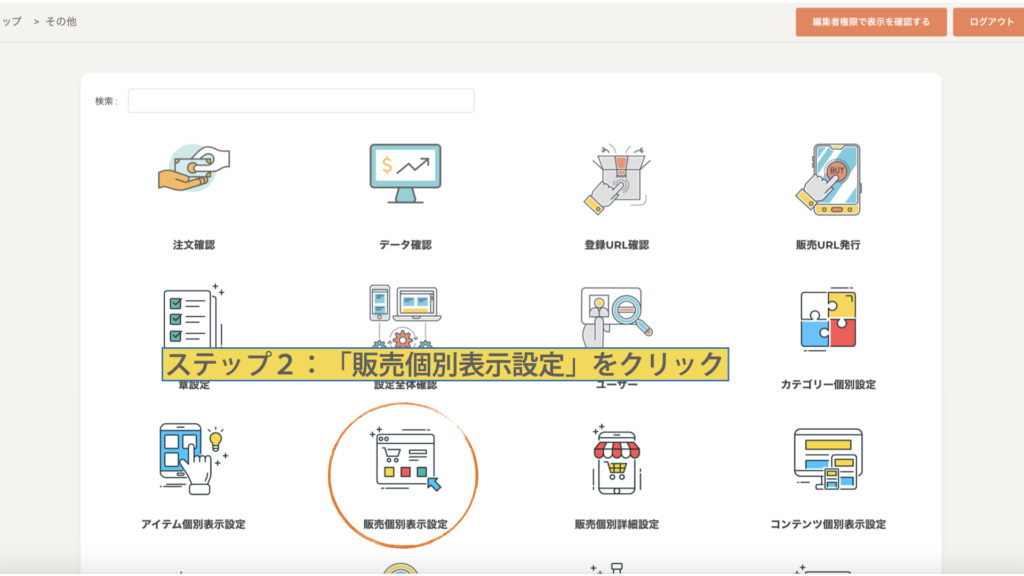The width and height of the screenshot is (1024, 576).
Task: Click the 販売個別詳細設定 text label
Action: [x=616, y=525]
